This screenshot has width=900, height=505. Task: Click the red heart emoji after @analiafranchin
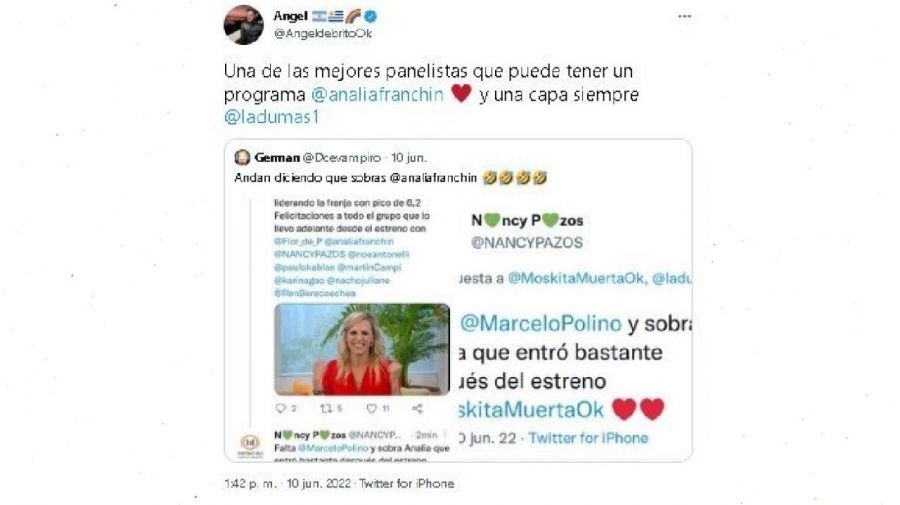point(461,93)
